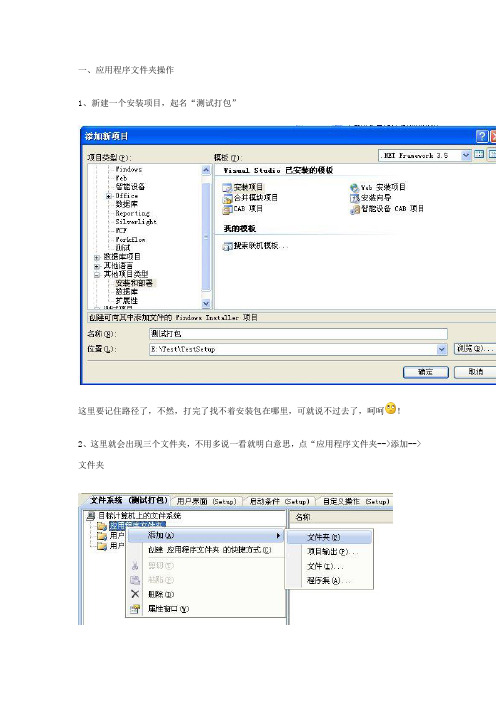The height and width of the screenshot is (702, 496).
Task: Open the 添加 submenu arrow
Action: point(278,535)
